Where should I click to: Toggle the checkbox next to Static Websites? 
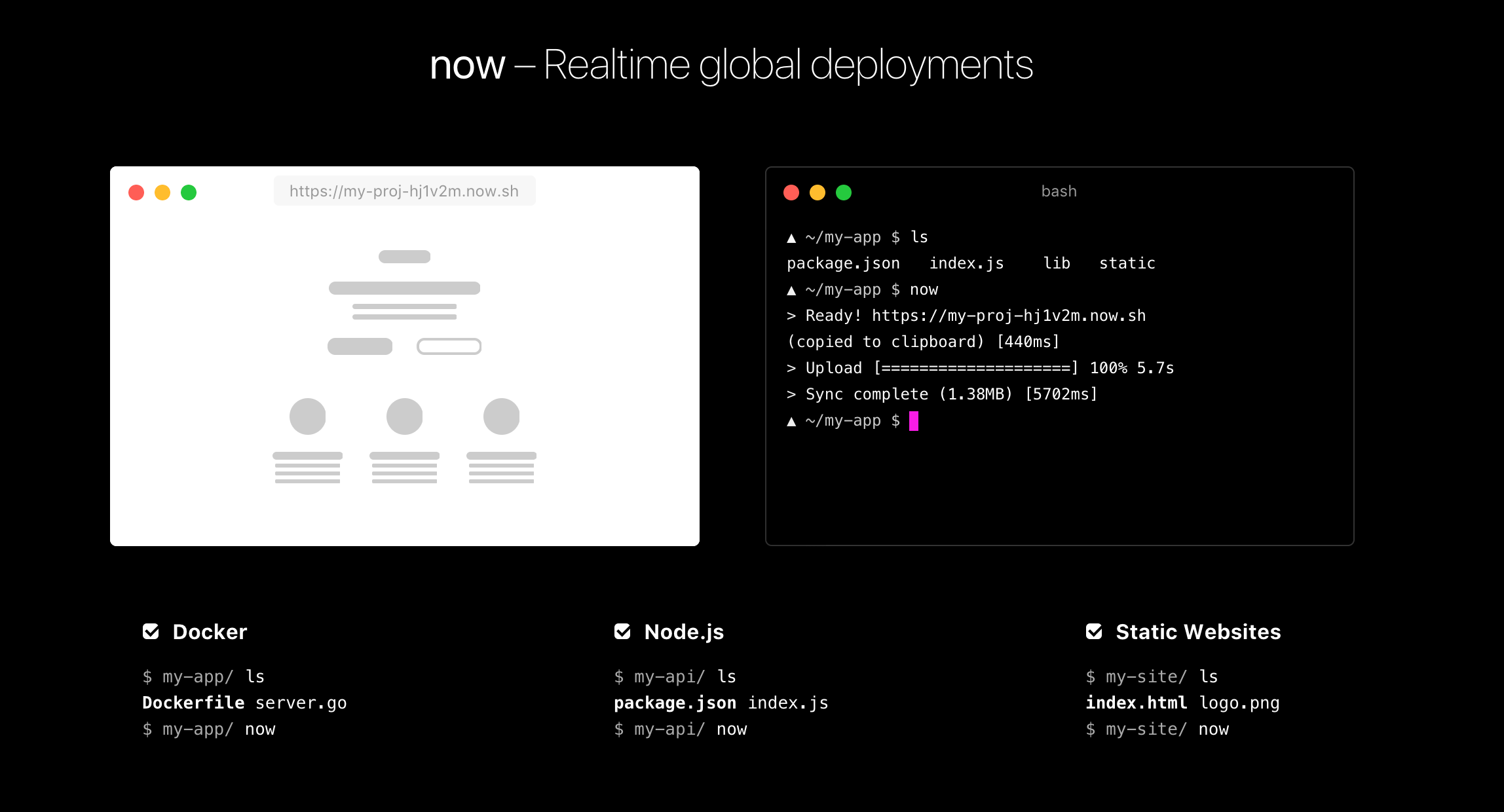(x=1093, y=631)
